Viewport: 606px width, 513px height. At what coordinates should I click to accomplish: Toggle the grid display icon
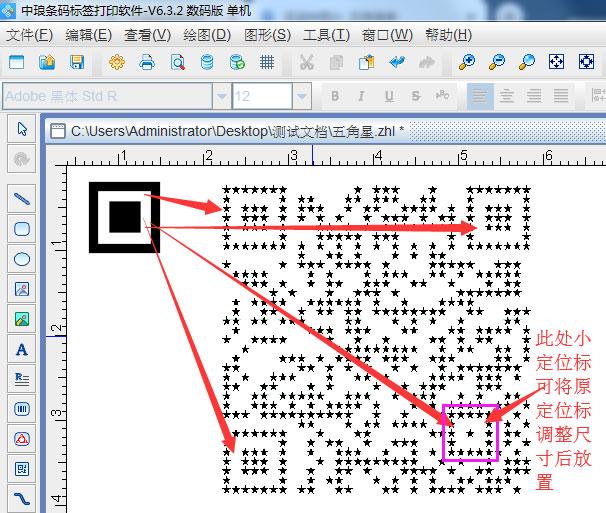tap(267, 62)
